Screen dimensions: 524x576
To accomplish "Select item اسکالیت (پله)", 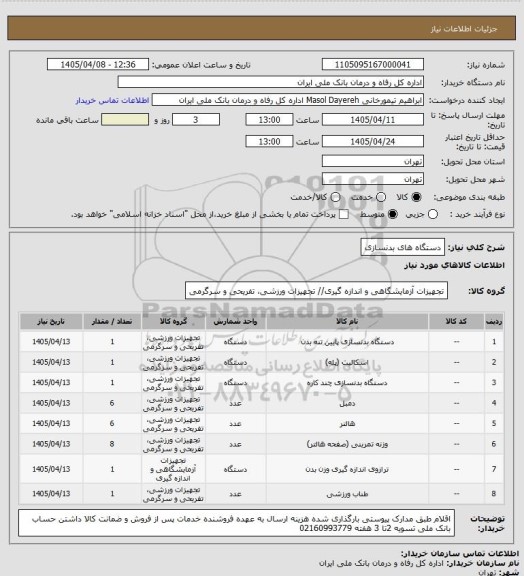I will (347, 363).
